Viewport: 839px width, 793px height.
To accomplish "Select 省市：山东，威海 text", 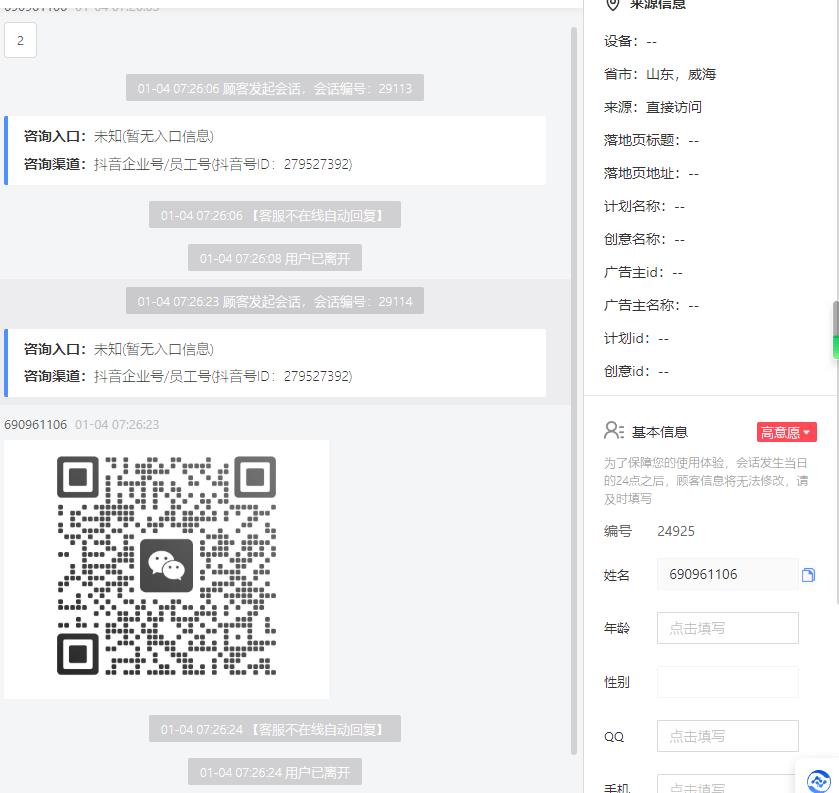I will 660,74.
